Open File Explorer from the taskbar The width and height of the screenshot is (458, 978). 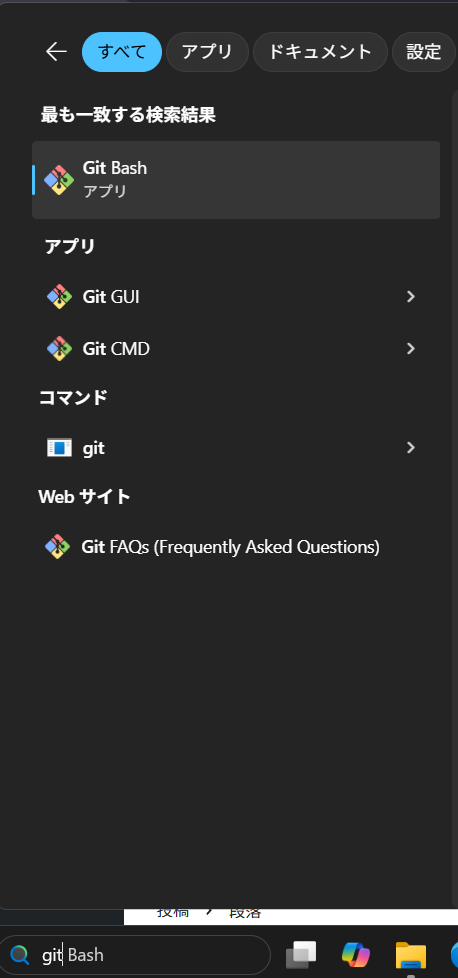point(411,954)
